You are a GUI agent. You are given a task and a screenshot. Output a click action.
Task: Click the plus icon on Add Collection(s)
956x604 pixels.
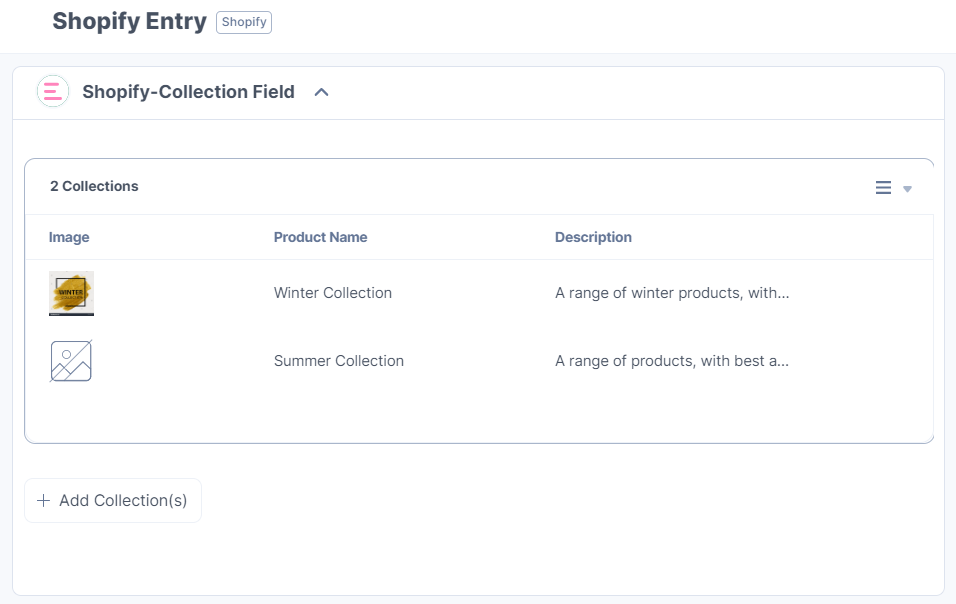(43, 500)
